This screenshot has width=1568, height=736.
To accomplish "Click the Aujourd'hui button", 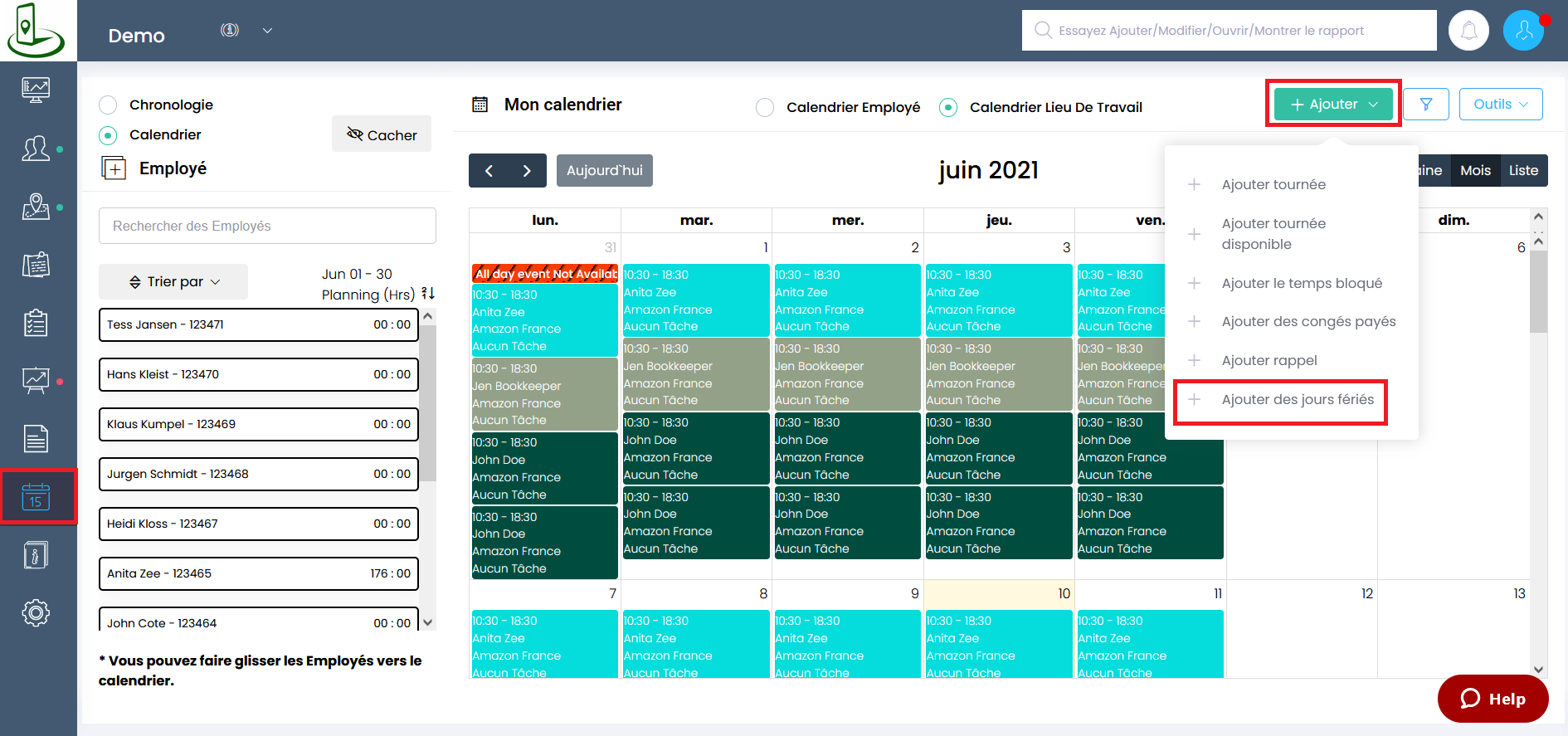I will [x=604, y=171].
